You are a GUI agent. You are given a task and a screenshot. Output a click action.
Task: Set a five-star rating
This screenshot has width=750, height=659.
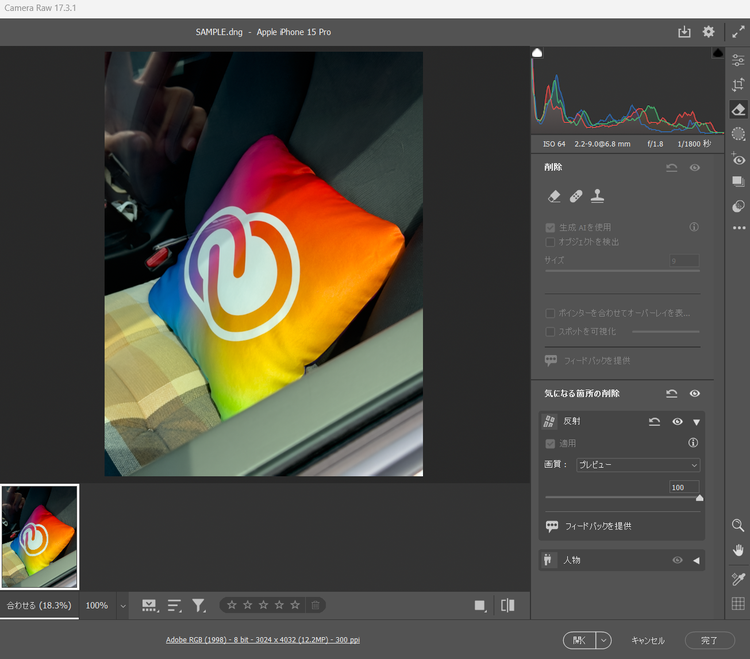(x=295, y=605)
